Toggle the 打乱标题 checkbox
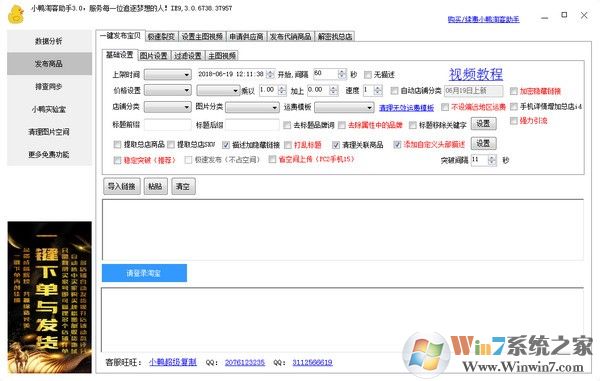This screenshot has height=381, width=600. [x=288, y=145]
